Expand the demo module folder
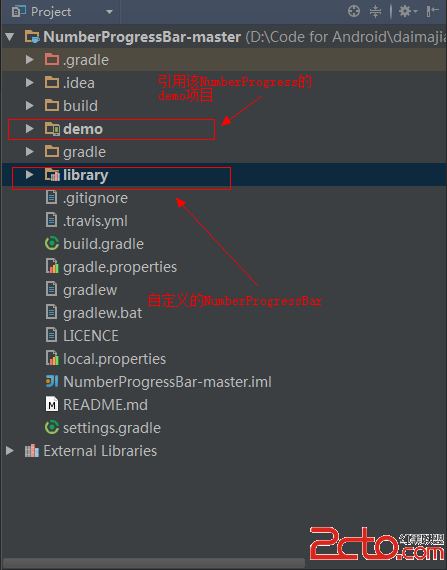The width and height of the screenshot is (447, 570). point(29,129)
